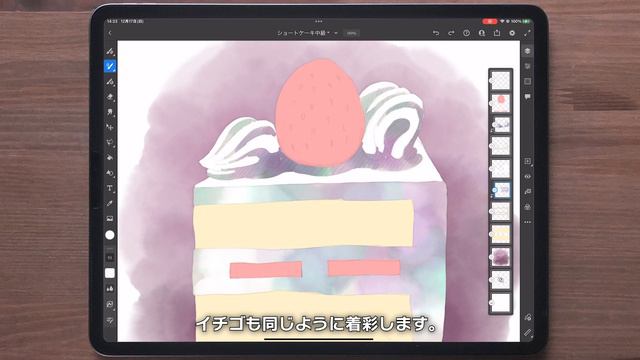Toggle the ruler tool
This screenshot has width=640, height=360.
[x=527, y=333]
